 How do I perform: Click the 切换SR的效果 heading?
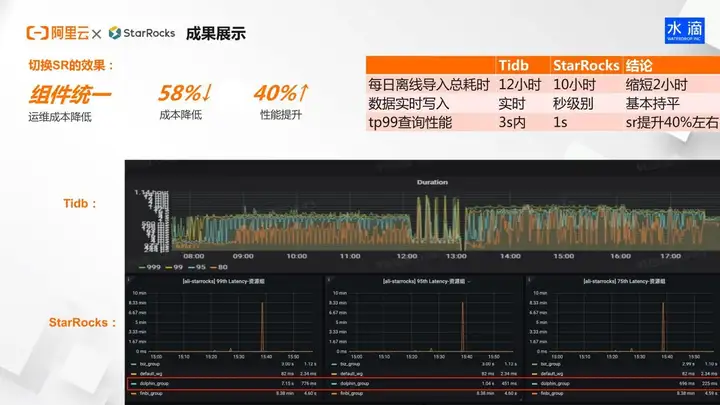[71, 65]
